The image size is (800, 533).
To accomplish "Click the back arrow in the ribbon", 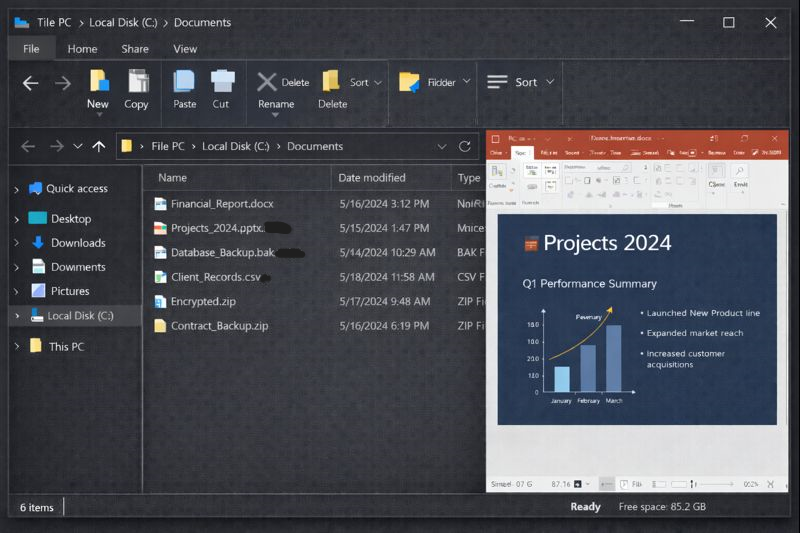I will coord(30,83).
